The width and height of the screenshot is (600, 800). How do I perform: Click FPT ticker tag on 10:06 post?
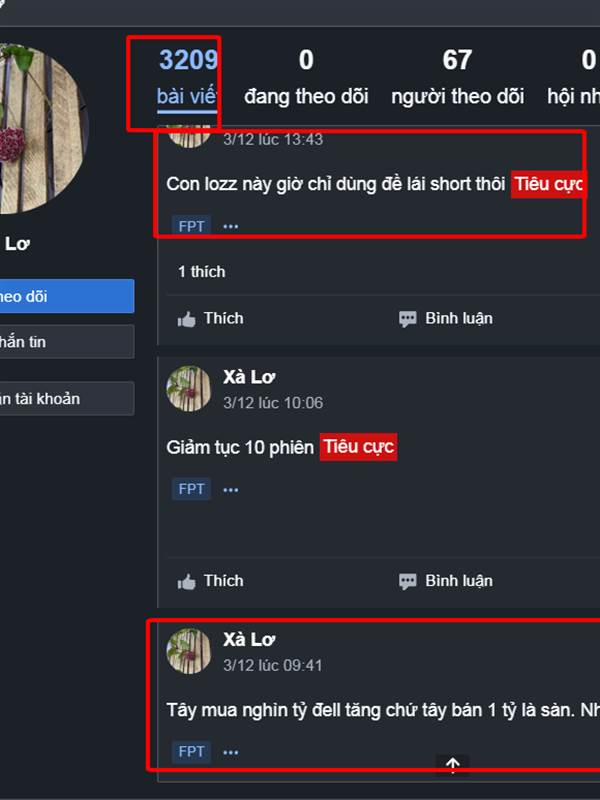click(x=191, y=489)
